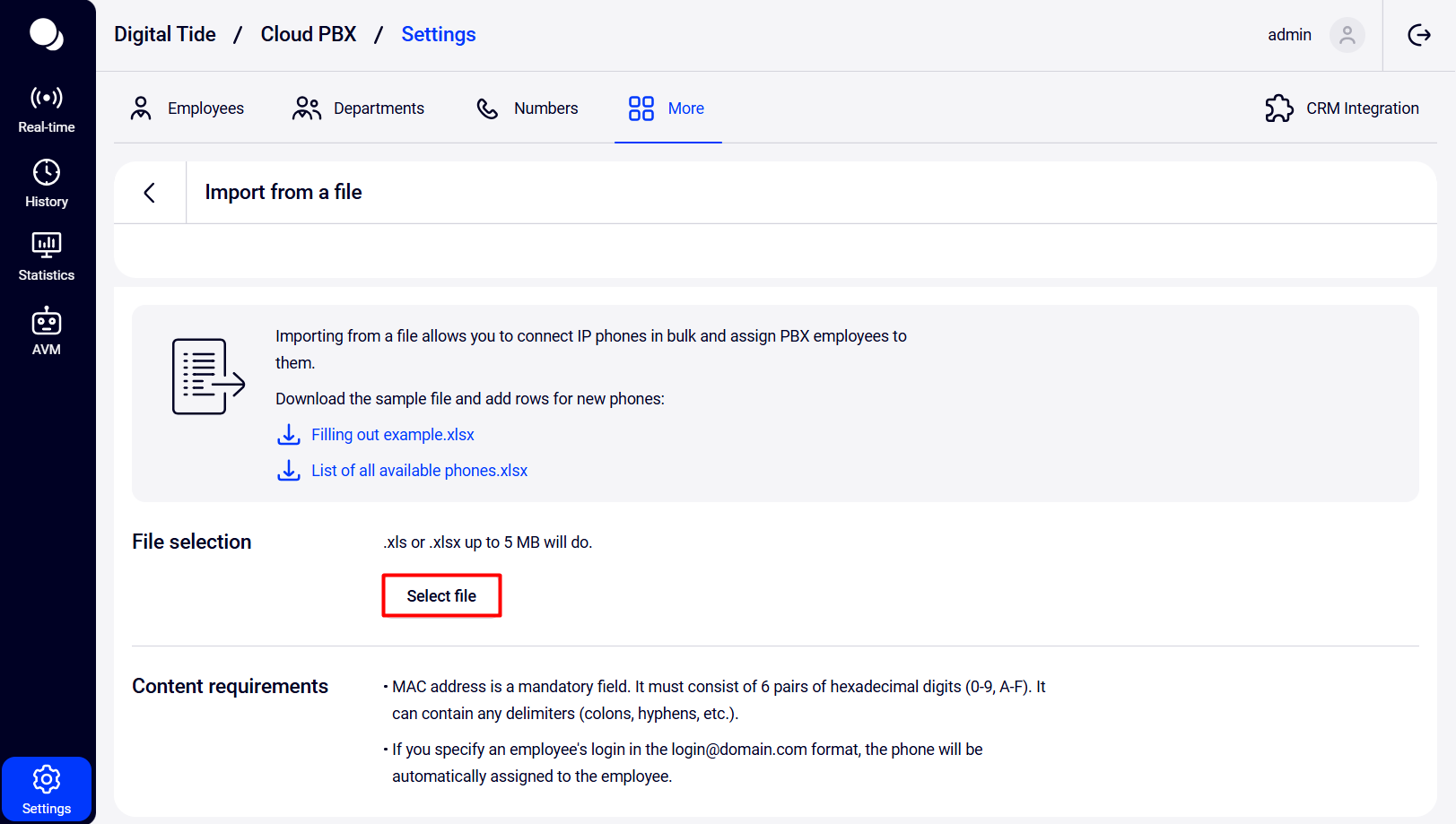Click the Settings gear in sidebar

tap(47, 789)
